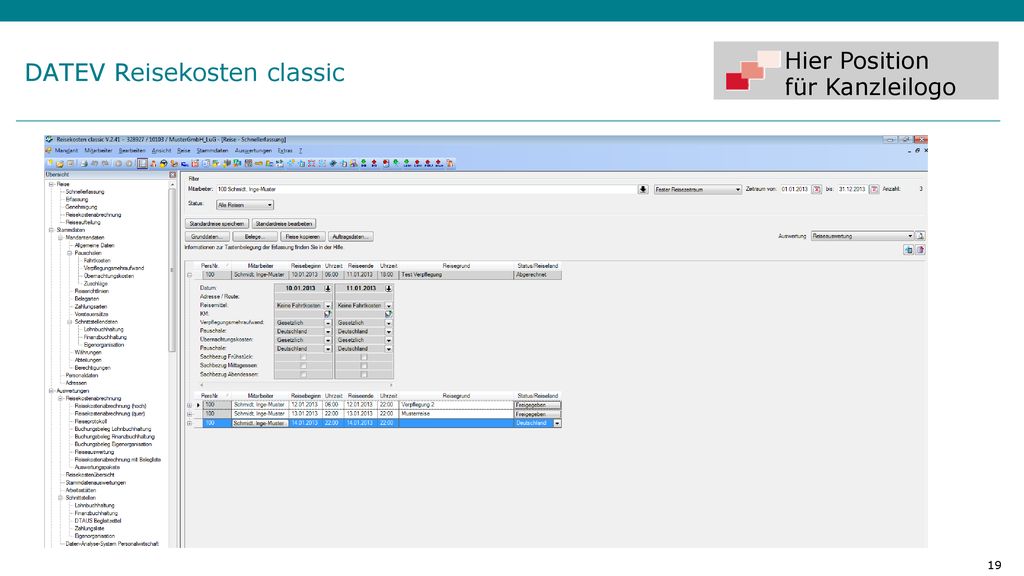Click arrow icon next to 11.01.2013 in Datum row
The image size is (1024, 576).
389,288
